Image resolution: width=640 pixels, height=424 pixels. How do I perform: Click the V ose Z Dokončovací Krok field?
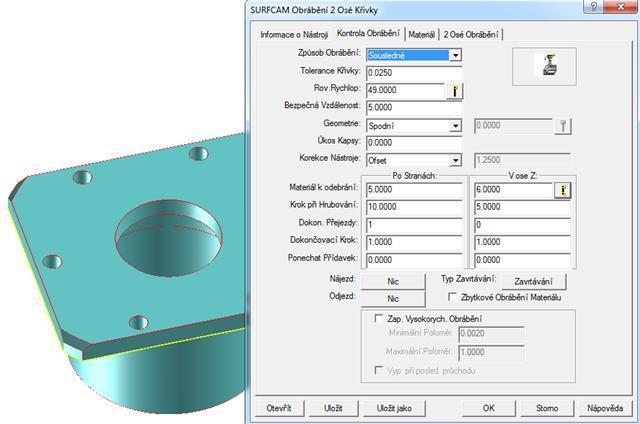522,242
